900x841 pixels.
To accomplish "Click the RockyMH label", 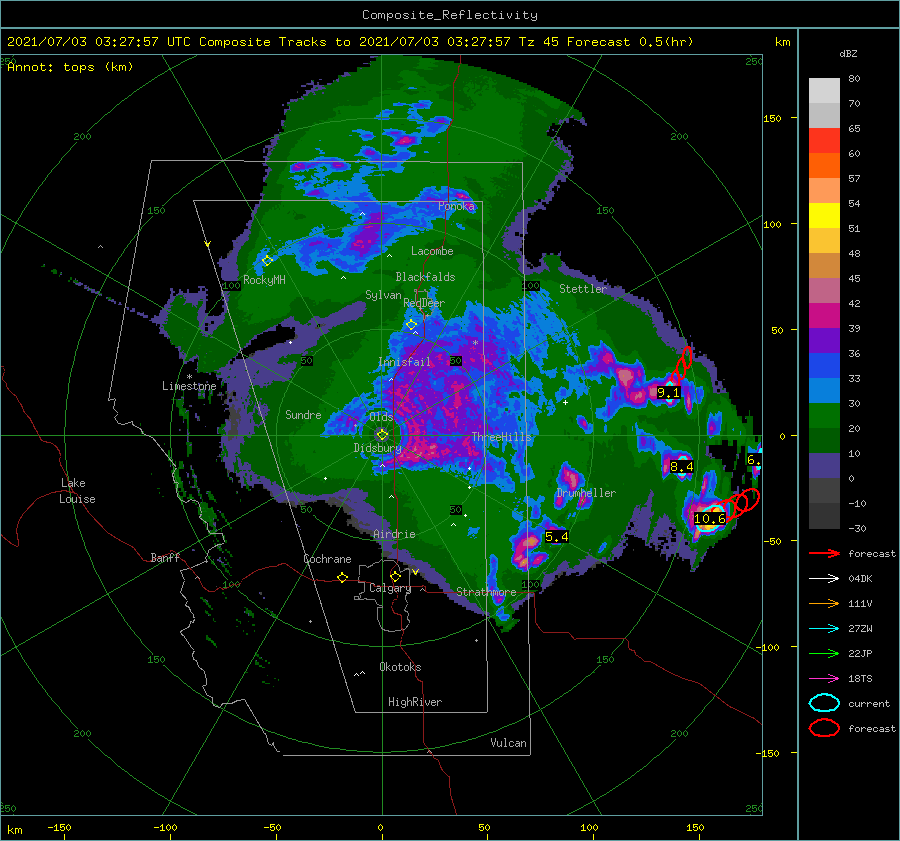I will [x=264, y=280].
